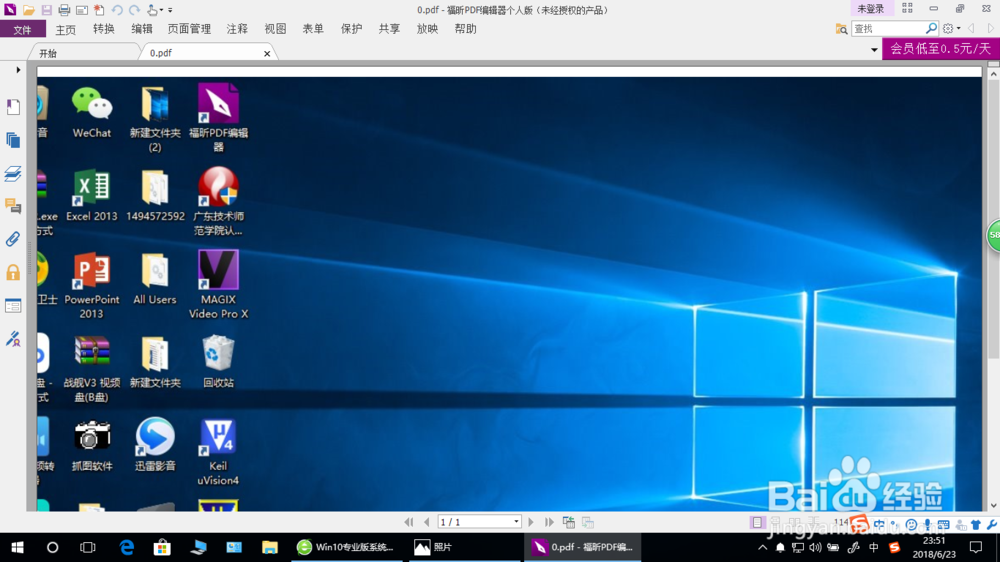The image size is (1000, 562).
Task: Switch to the 主页 ribbon tab
Action: pos(65,29)
